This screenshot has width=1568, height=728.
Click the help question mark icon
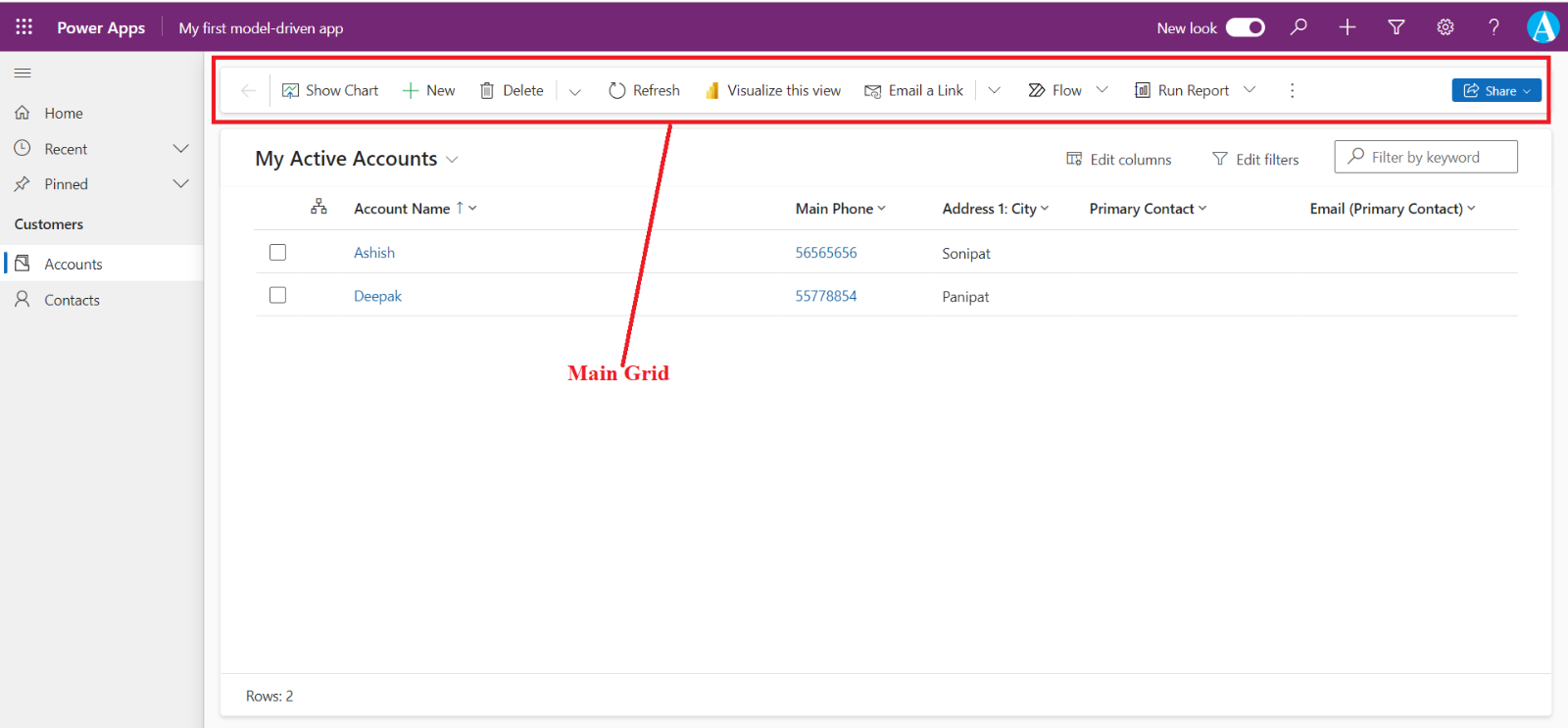click(1494, 27)
